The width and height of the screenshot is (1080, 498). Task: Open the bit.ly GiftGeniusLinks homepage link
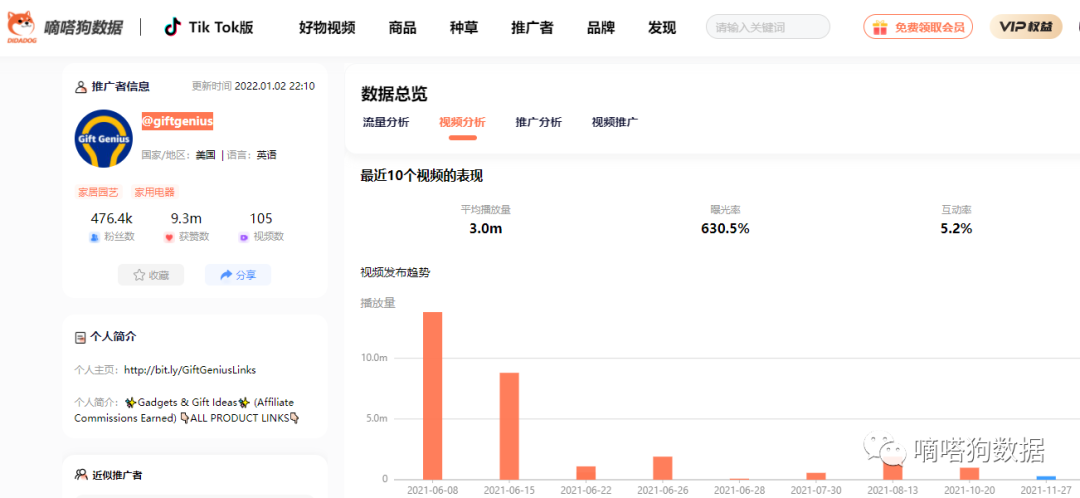click(189, 370)
